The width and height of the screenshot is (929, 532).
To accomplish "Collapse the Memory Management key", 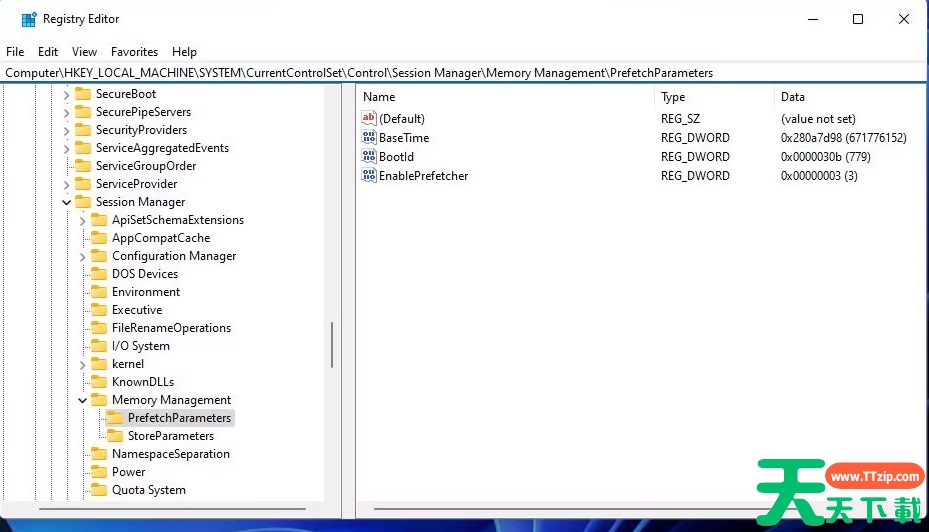I will click(x=82, y=400).
